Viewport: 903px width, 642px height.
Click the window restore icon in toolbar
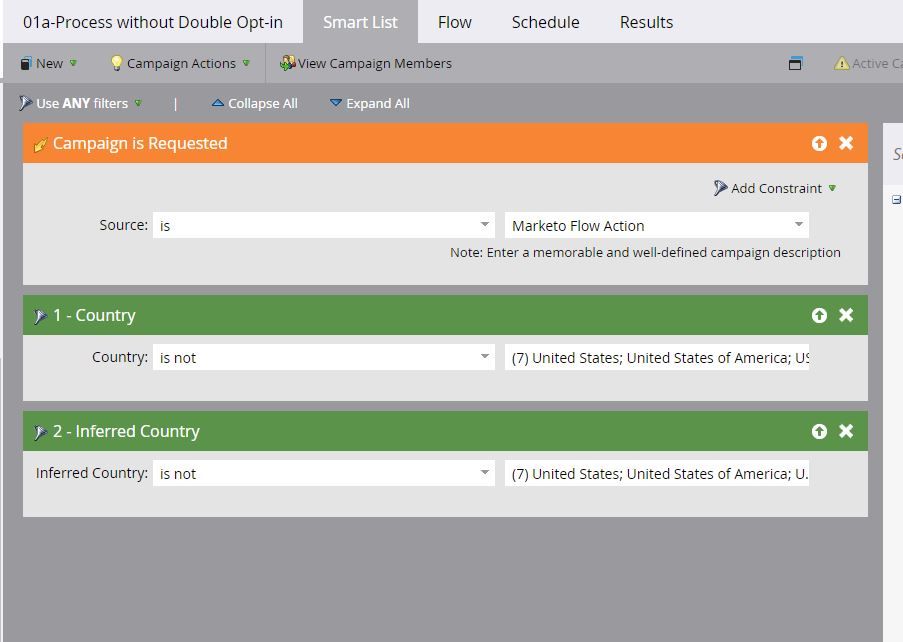(x=795, y=63)
